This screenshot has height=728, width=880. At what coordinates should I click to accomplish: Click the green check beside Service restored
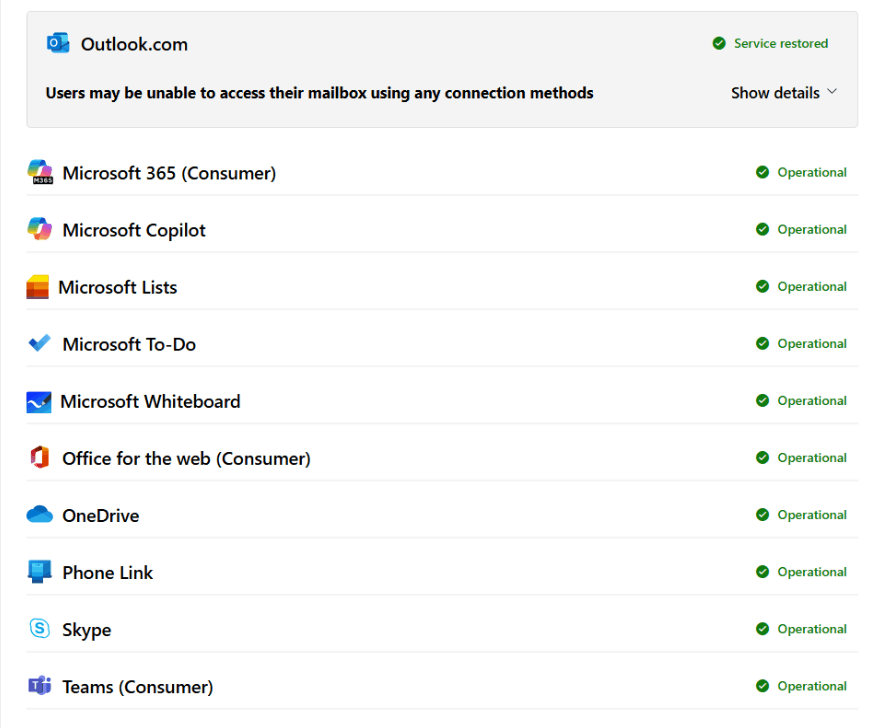click(x=718, y=43)
